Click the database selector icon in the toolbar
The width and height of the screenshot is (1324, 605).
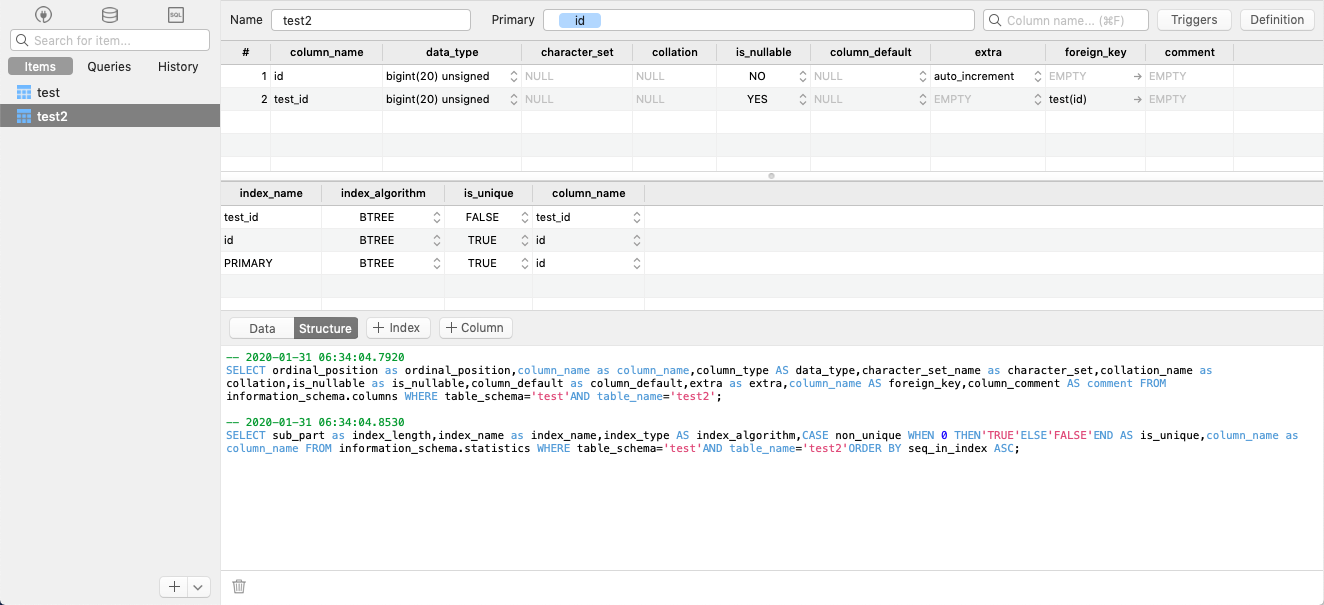(109, 15)
